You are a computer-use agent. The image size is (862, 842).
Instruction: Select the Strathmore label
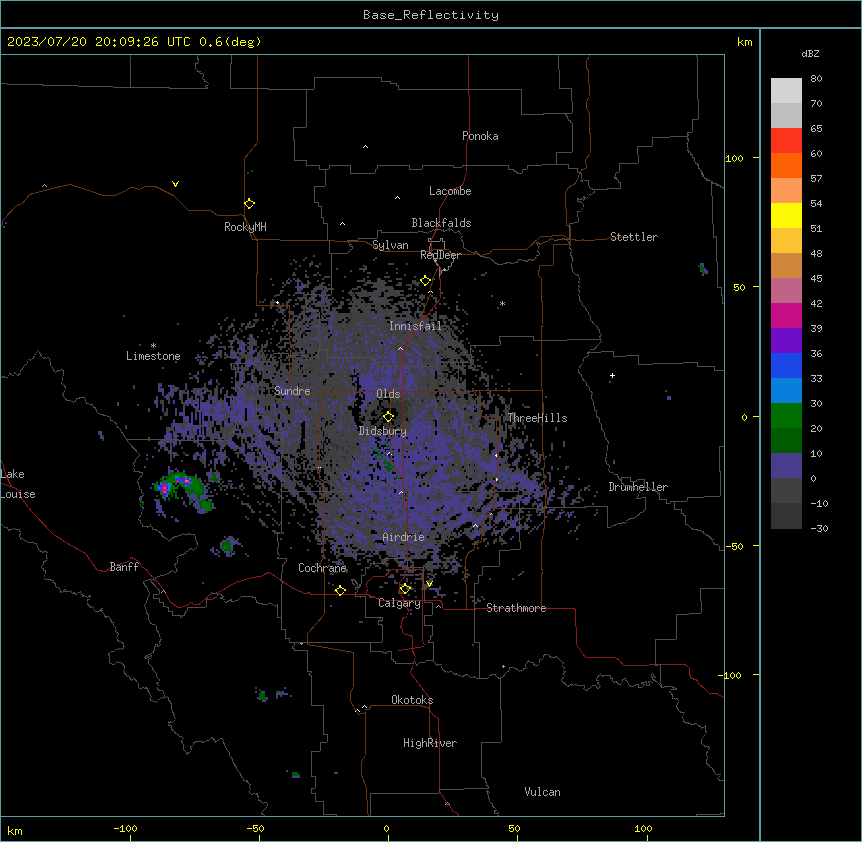point(516,608)
